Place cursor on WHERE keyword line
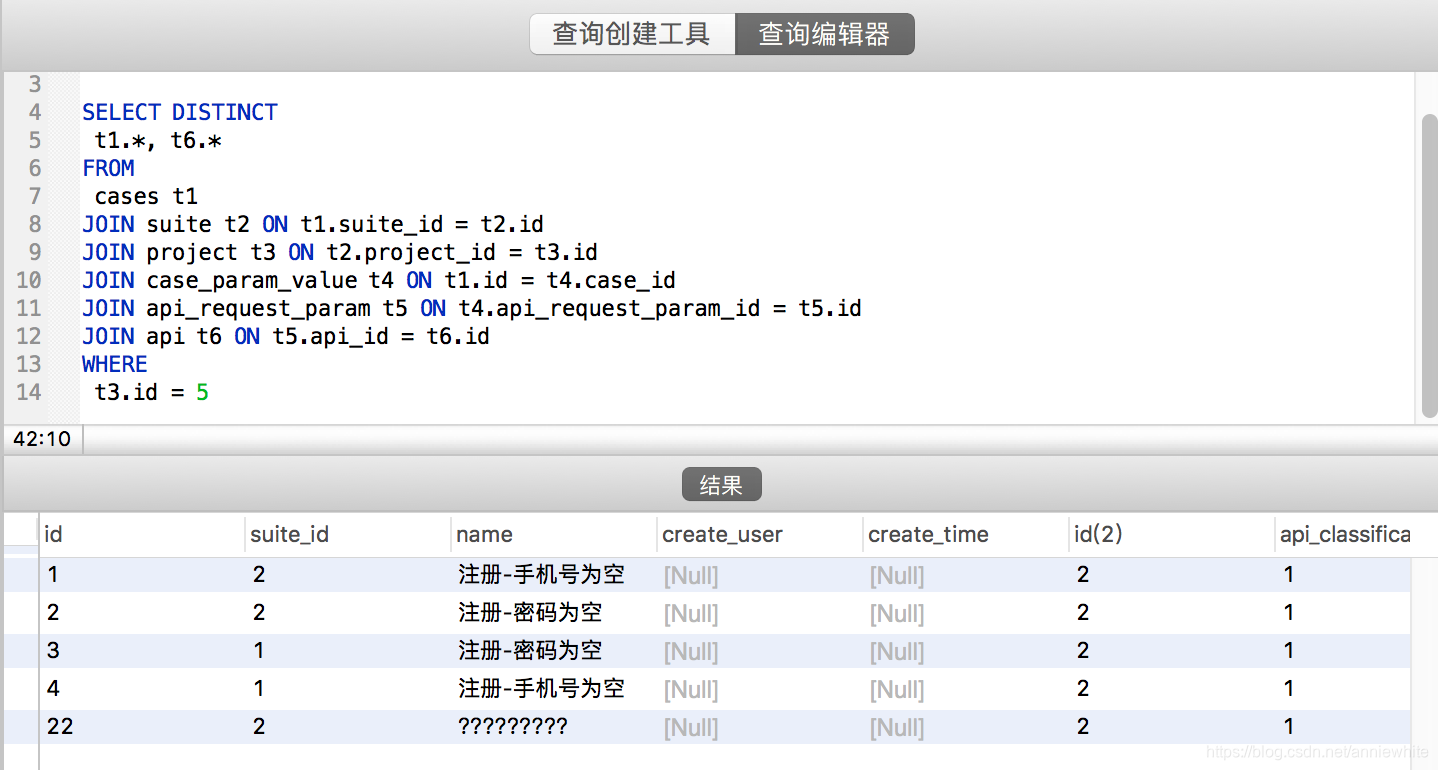Screen dimensions: 1438x770 [115, 364]
